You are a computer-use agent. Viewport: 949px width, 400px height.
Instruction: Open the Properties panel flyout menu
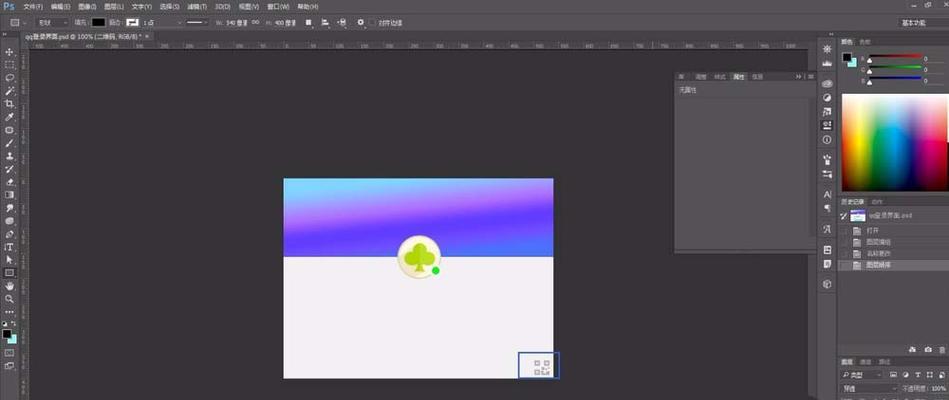(810, 76)
